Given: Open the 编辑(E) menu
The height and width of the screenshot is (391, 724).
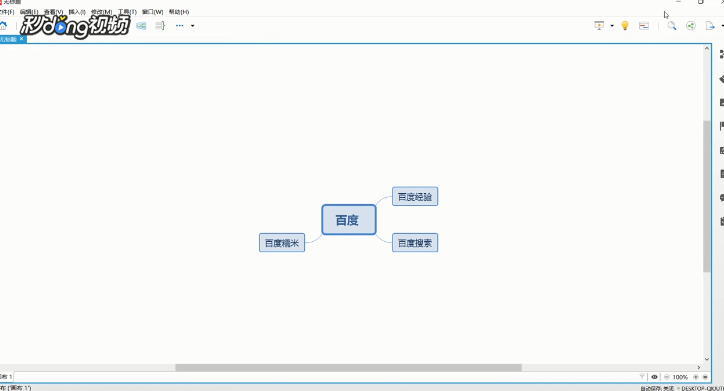Looking at the screenshot, I should point(29,12).
